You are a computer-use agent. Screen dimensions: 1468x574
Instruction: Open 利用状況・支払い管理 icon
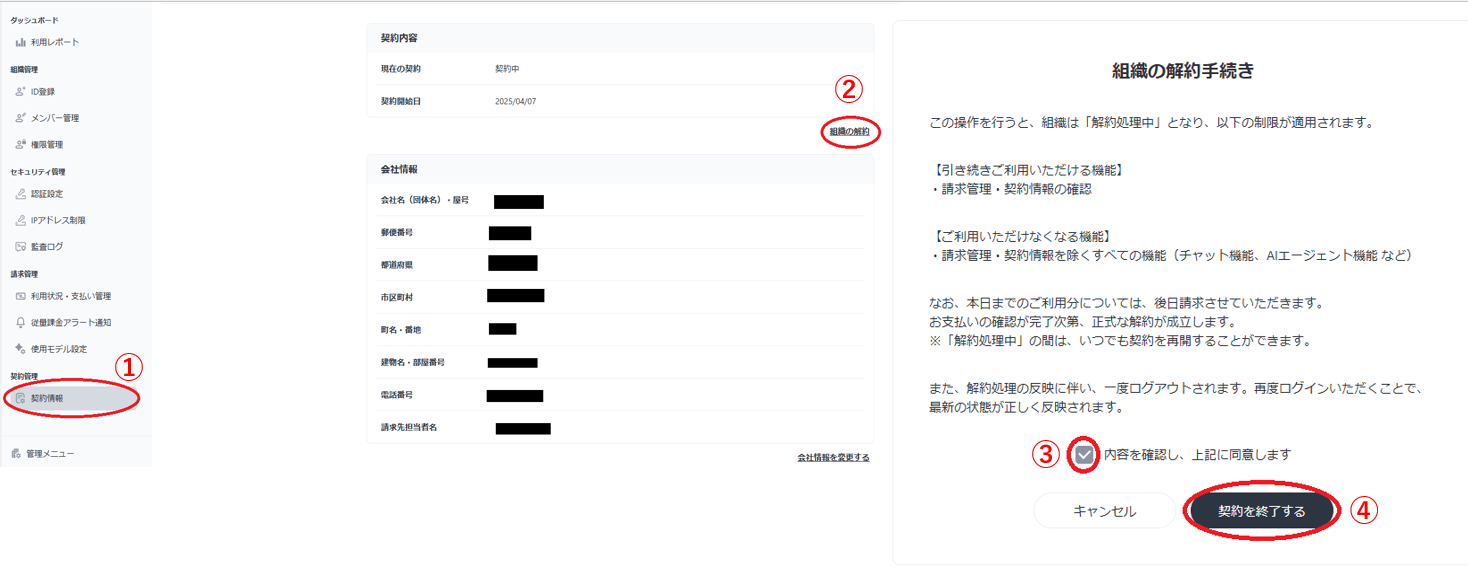(x=20, y=296)
